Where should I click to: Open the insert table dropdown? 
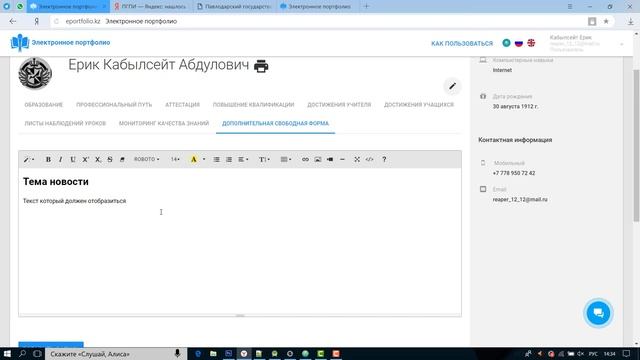[286, 160]
